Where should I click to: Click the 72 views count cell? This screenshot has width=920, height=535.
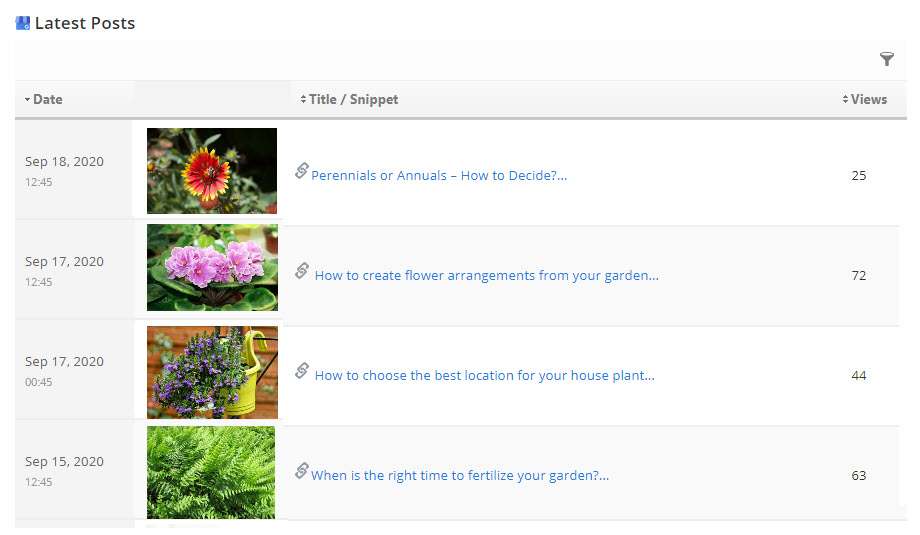click(859, 276)
